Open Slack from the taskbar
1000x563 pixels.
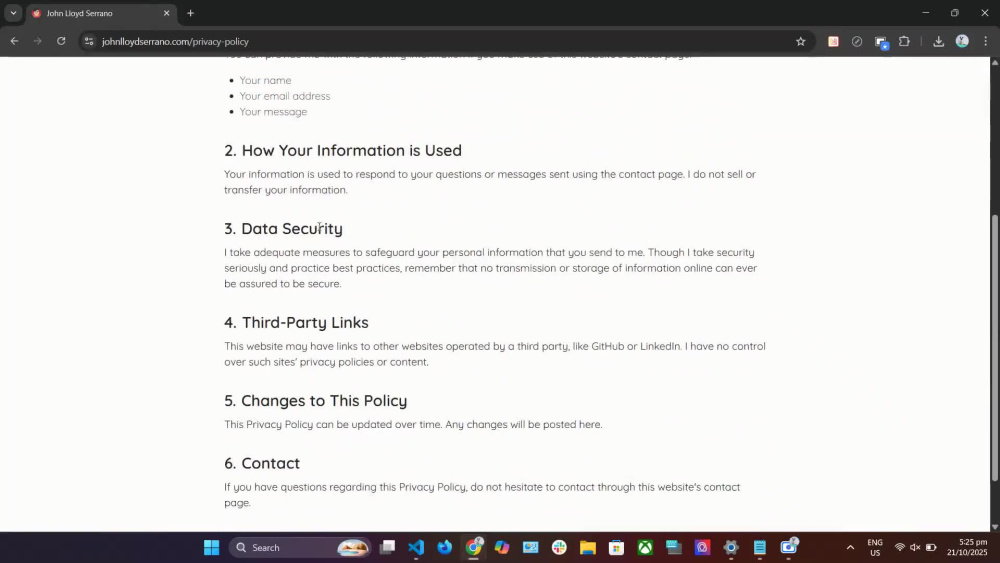click(x=559, y=547)
